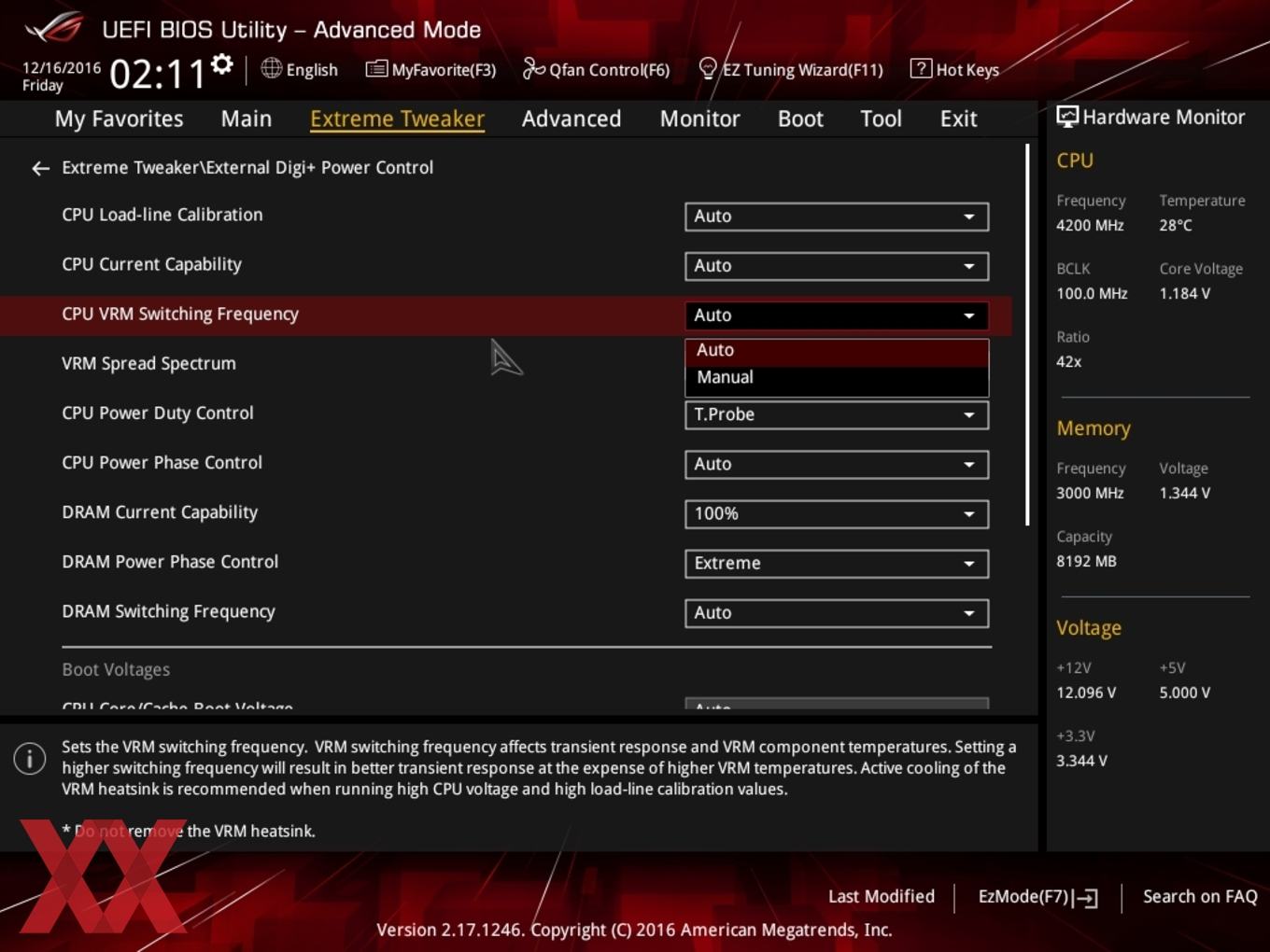Click the Boot Voltages section heading
The width and height of the screenshot is (1270, 952).
pos(116,669)
